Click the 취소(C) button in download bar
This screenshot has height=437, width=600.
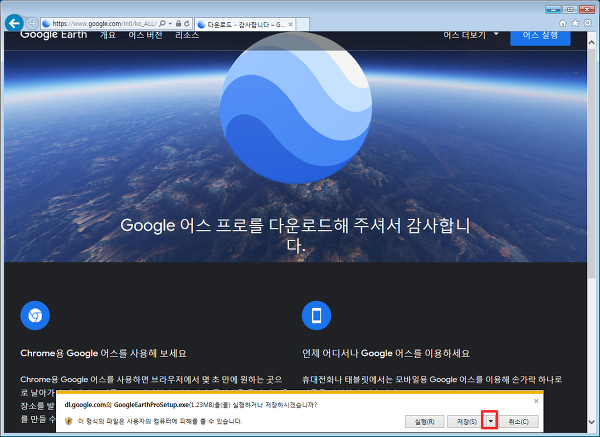[x=518, y=421]
